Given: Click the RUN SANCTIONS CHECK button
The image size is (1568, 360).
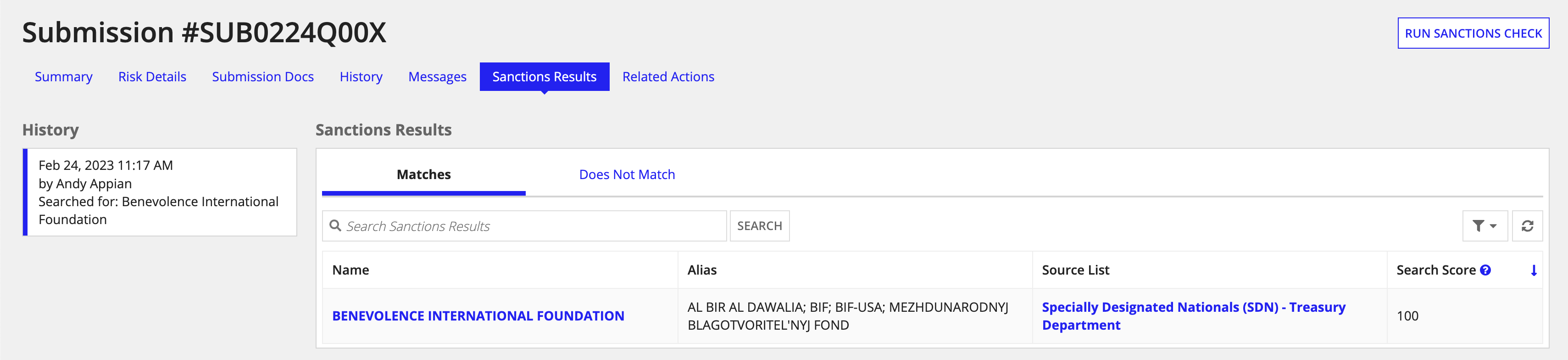Looking at the screenshot, I should [1473, 33].
